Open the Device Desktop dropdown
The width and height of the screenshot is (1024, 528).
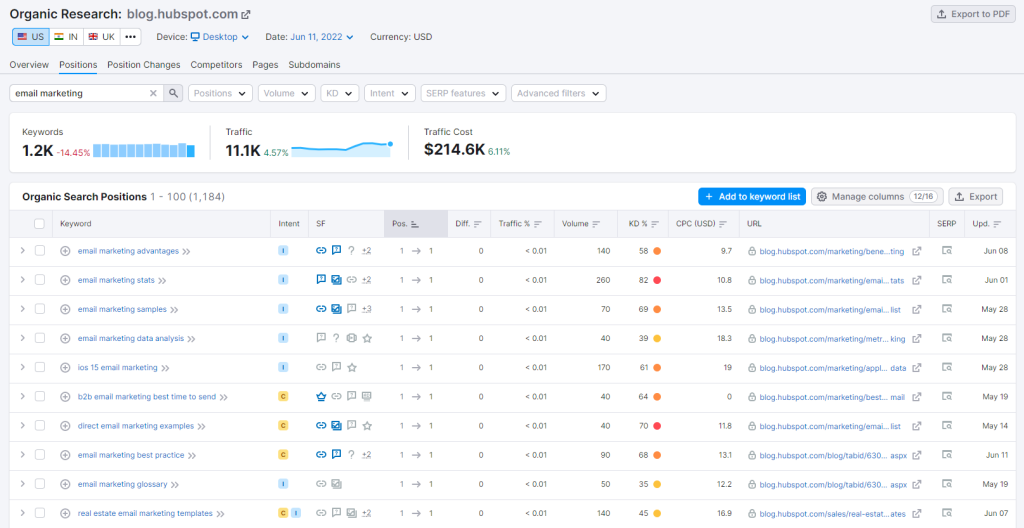click(x=220, y=37)
